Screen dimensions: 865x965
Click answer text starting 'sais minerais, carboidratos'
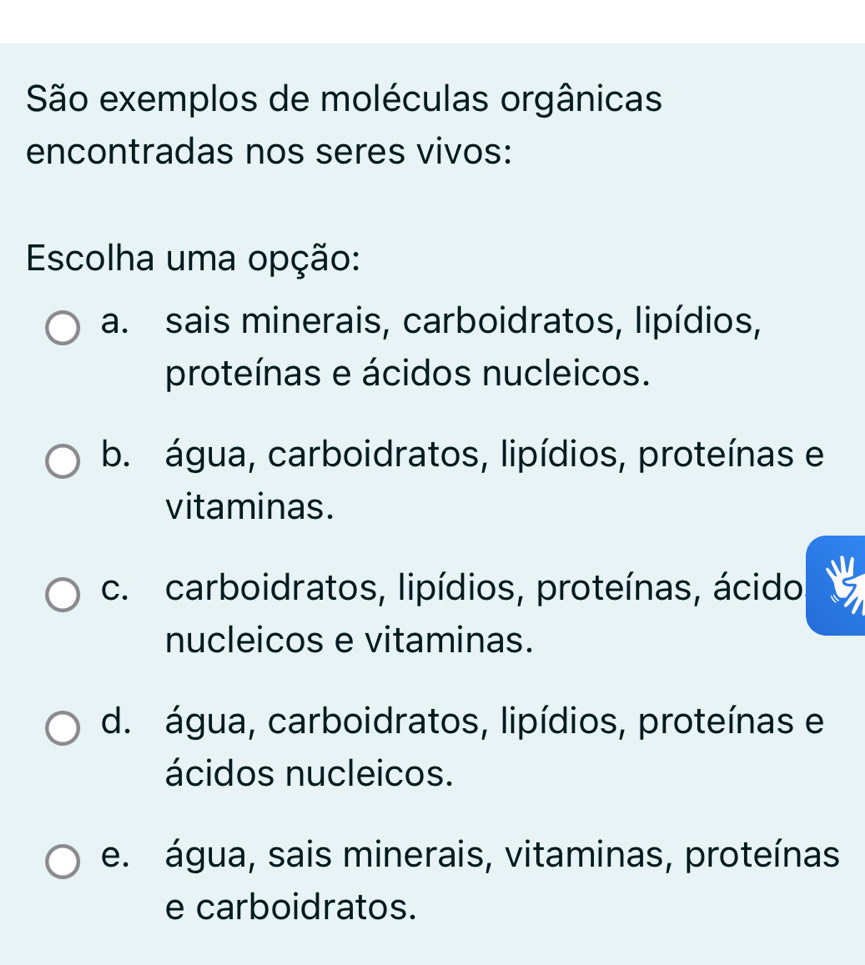click(463, 322)
